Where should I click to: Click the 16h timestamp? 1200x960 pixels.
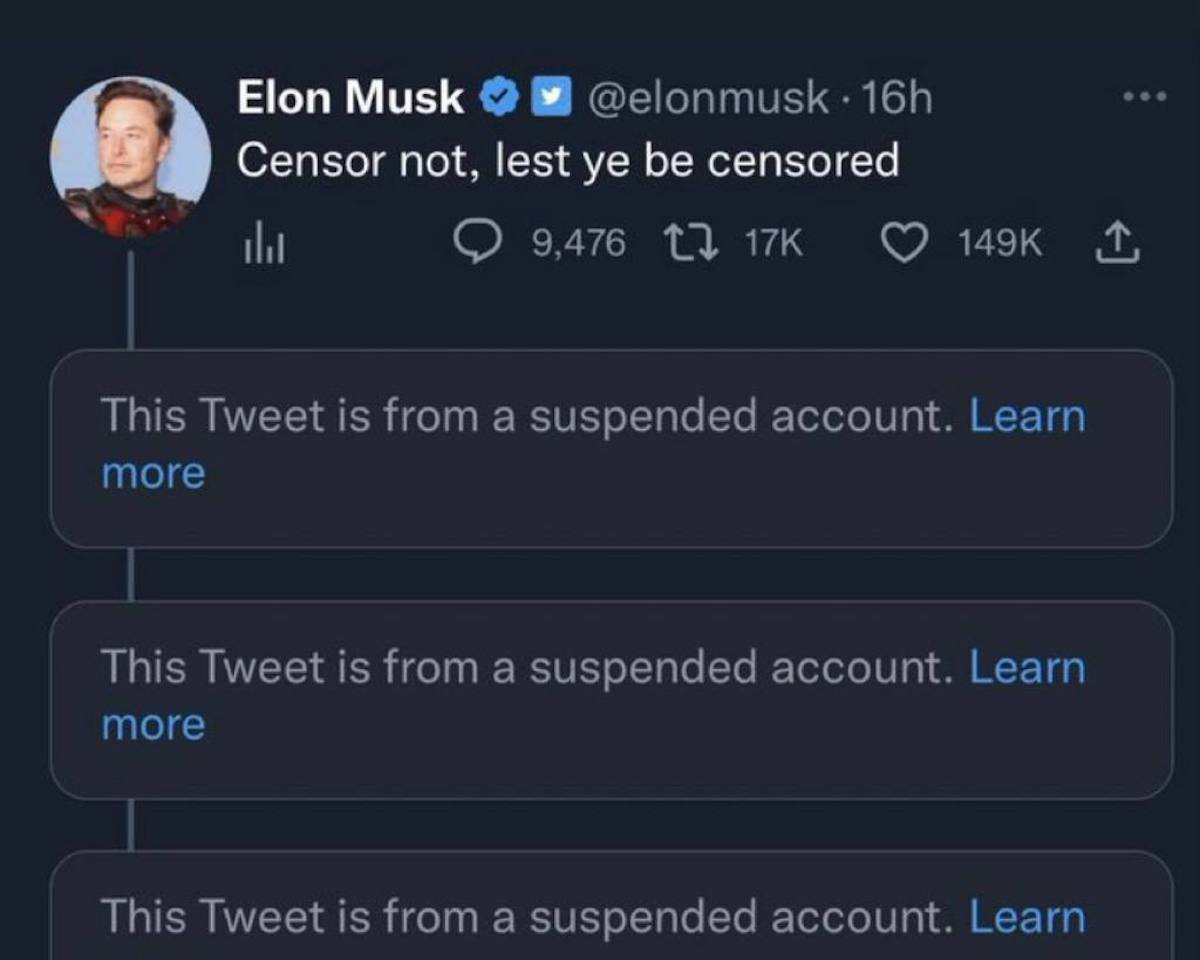point(896,98)
